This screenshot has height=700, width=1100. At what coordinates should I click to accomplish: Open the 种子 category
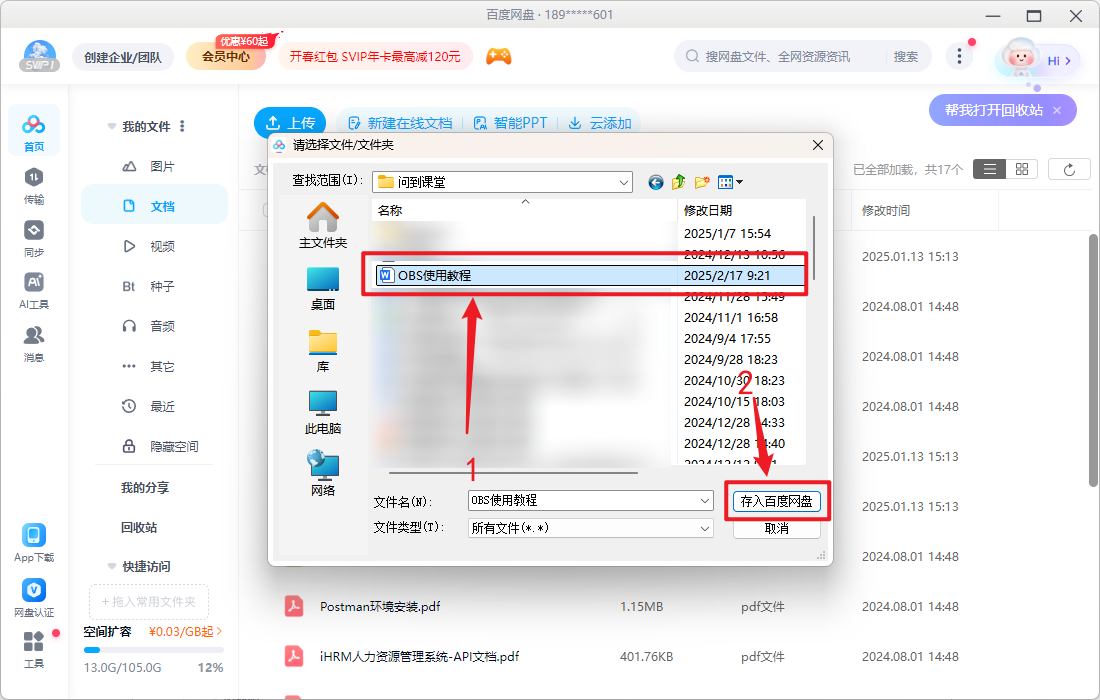coord(154,286)
